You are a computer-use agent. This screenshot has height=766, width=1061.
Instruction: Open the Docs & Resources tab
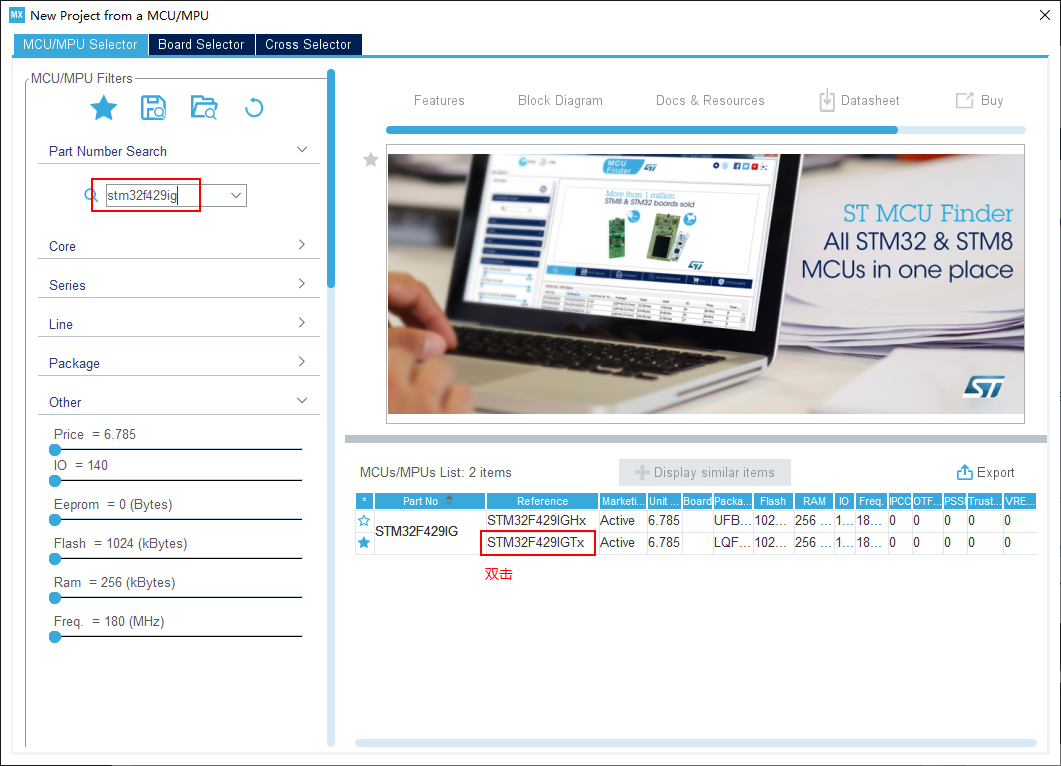tap(710, 101)
